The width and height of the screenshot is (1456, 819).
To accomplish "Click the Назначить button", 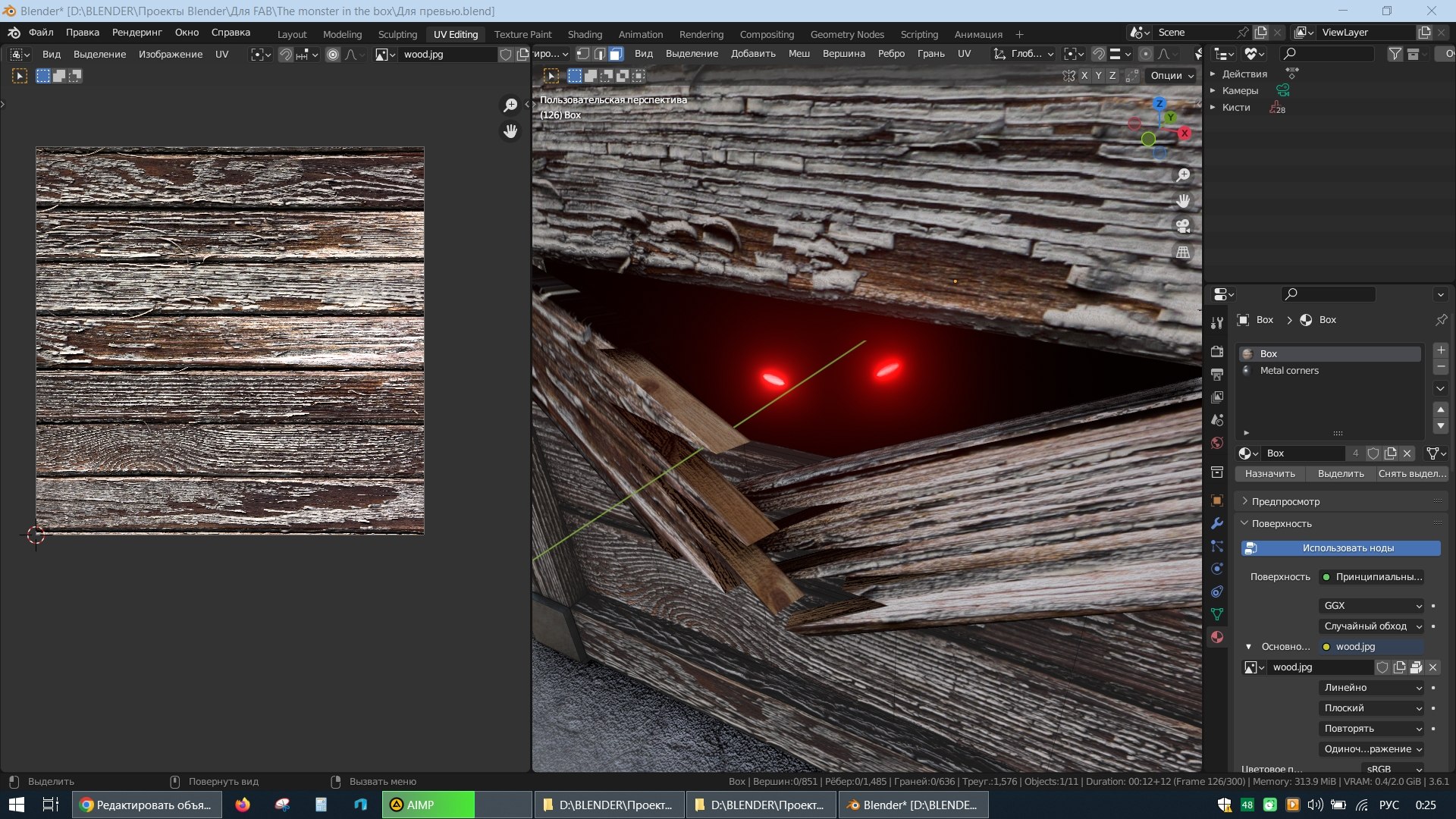I will (1270, 474).
